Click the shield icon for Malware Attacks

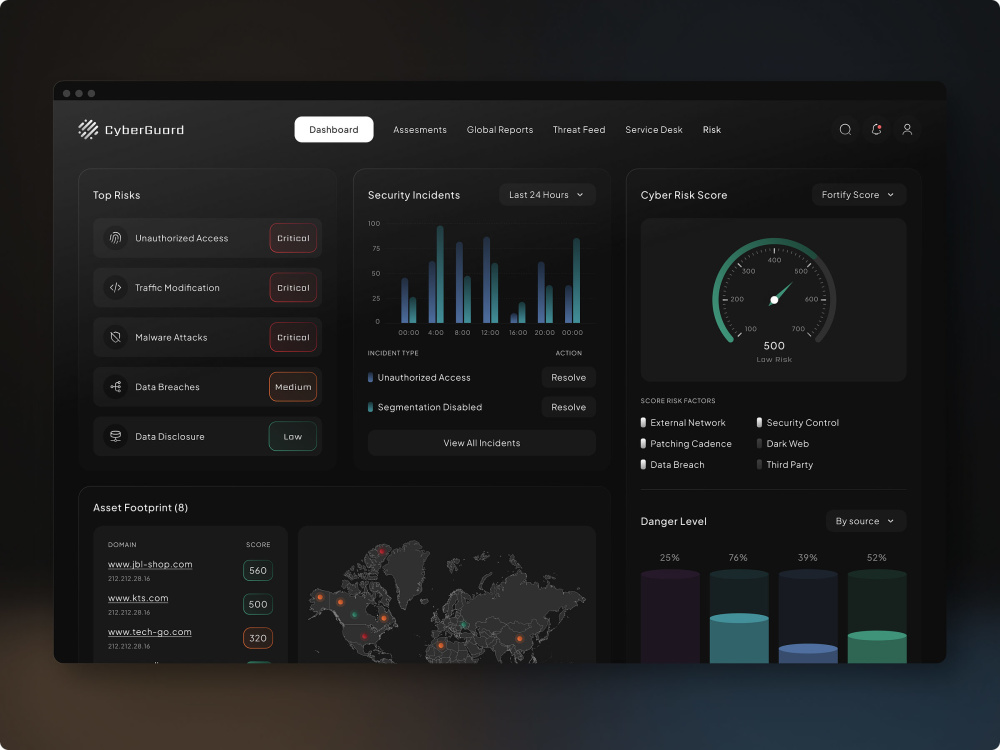[x=115, y=337]
